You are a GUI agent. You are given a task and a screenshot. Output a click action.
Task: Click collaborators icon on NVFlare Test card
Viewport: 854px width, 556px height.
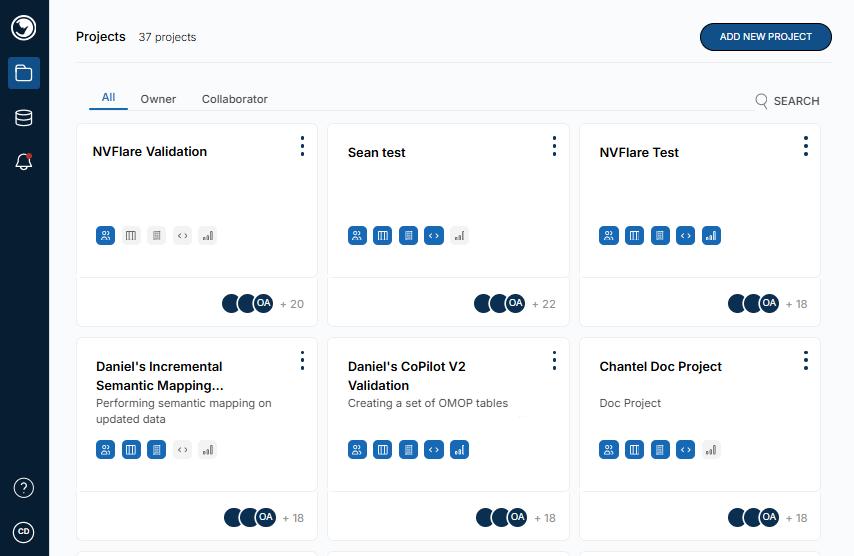[x=609, y=236]
